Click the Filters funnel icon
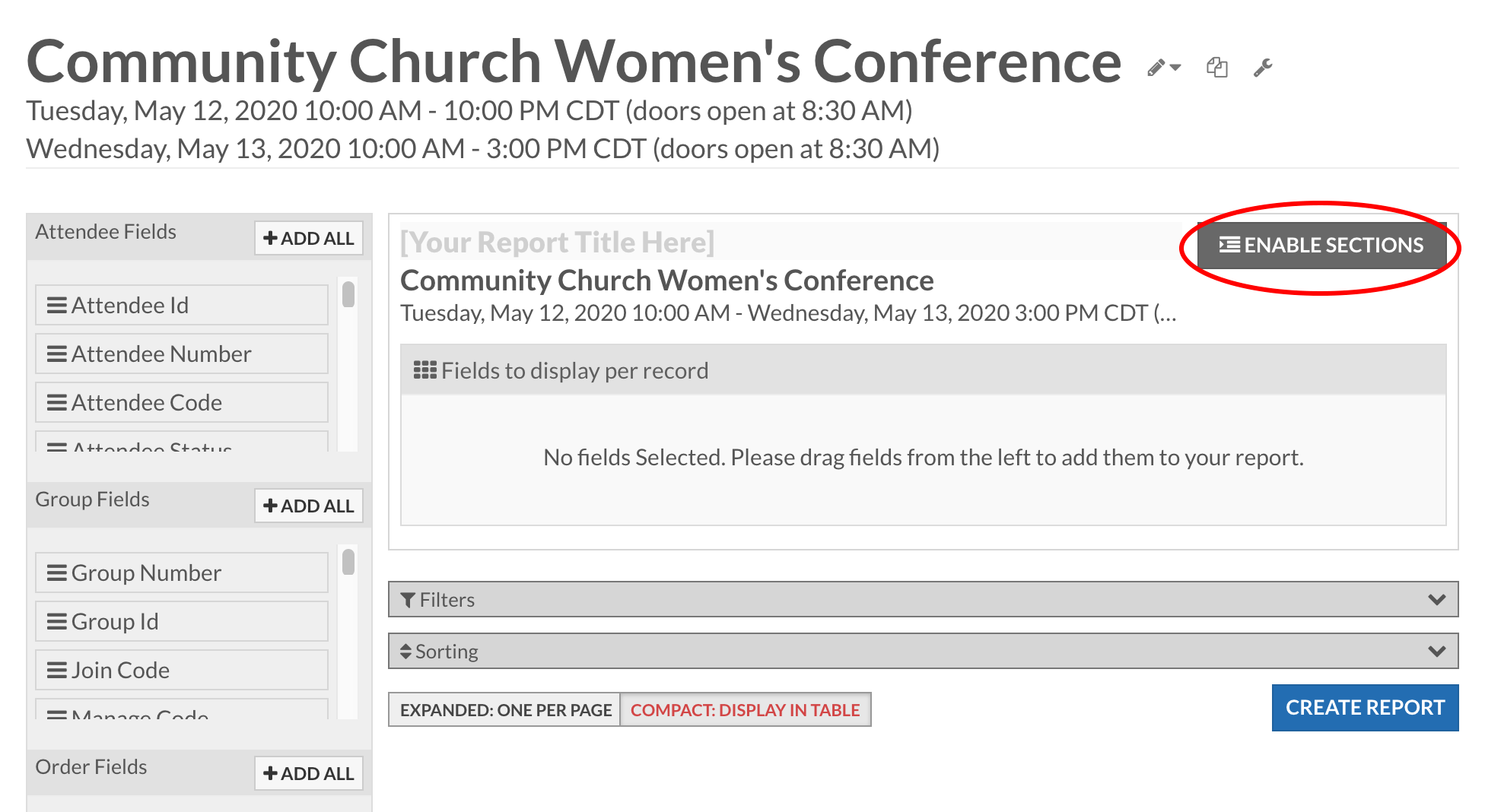This screenshot has height=812, width=1485. point(409,600)
